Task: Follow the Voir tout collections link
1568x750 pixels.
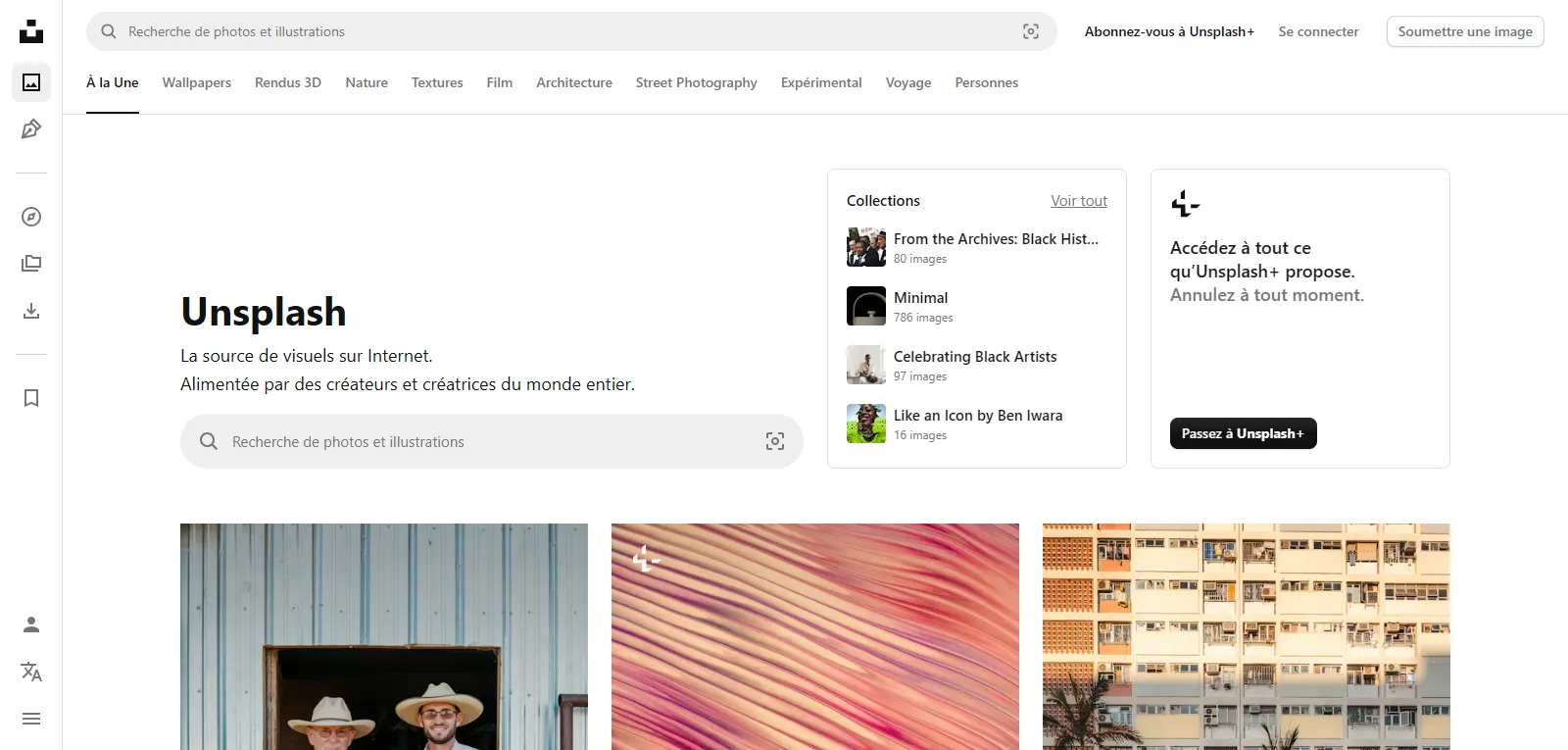Action: coord(1079,201)
